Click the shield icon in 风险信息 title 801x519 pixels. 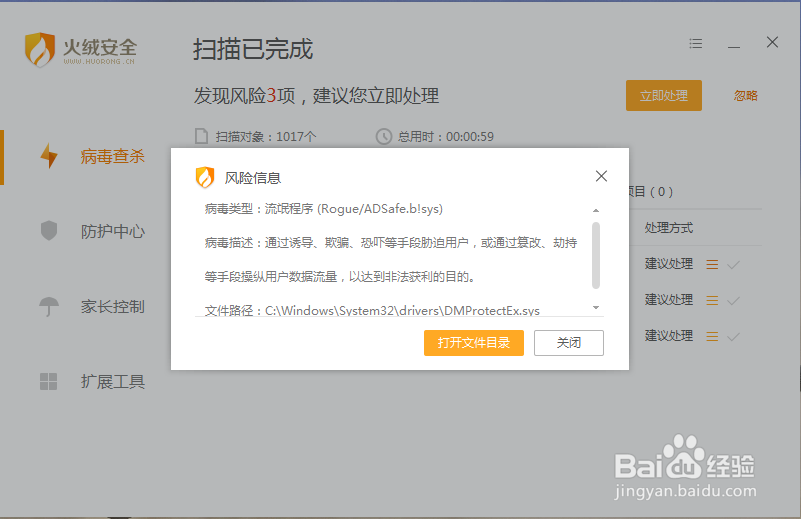(x=205, y=177)
